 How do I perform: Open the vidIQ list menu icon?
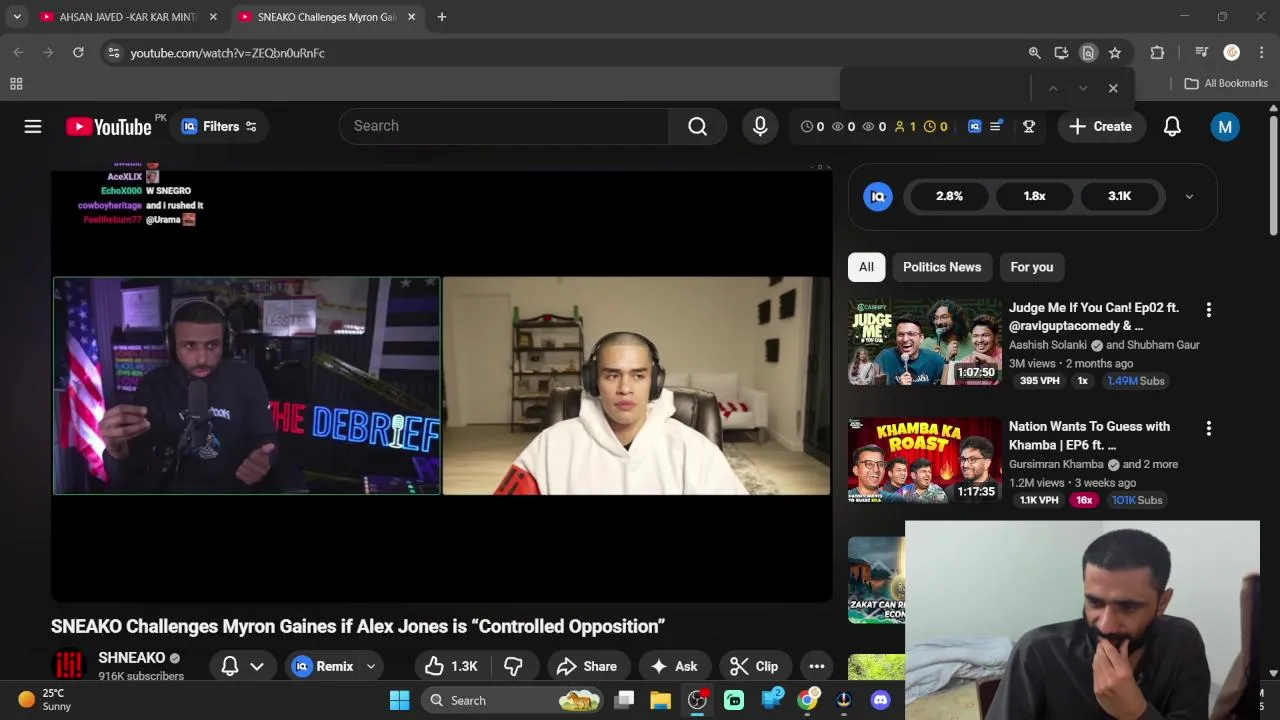tap(996, 126)
